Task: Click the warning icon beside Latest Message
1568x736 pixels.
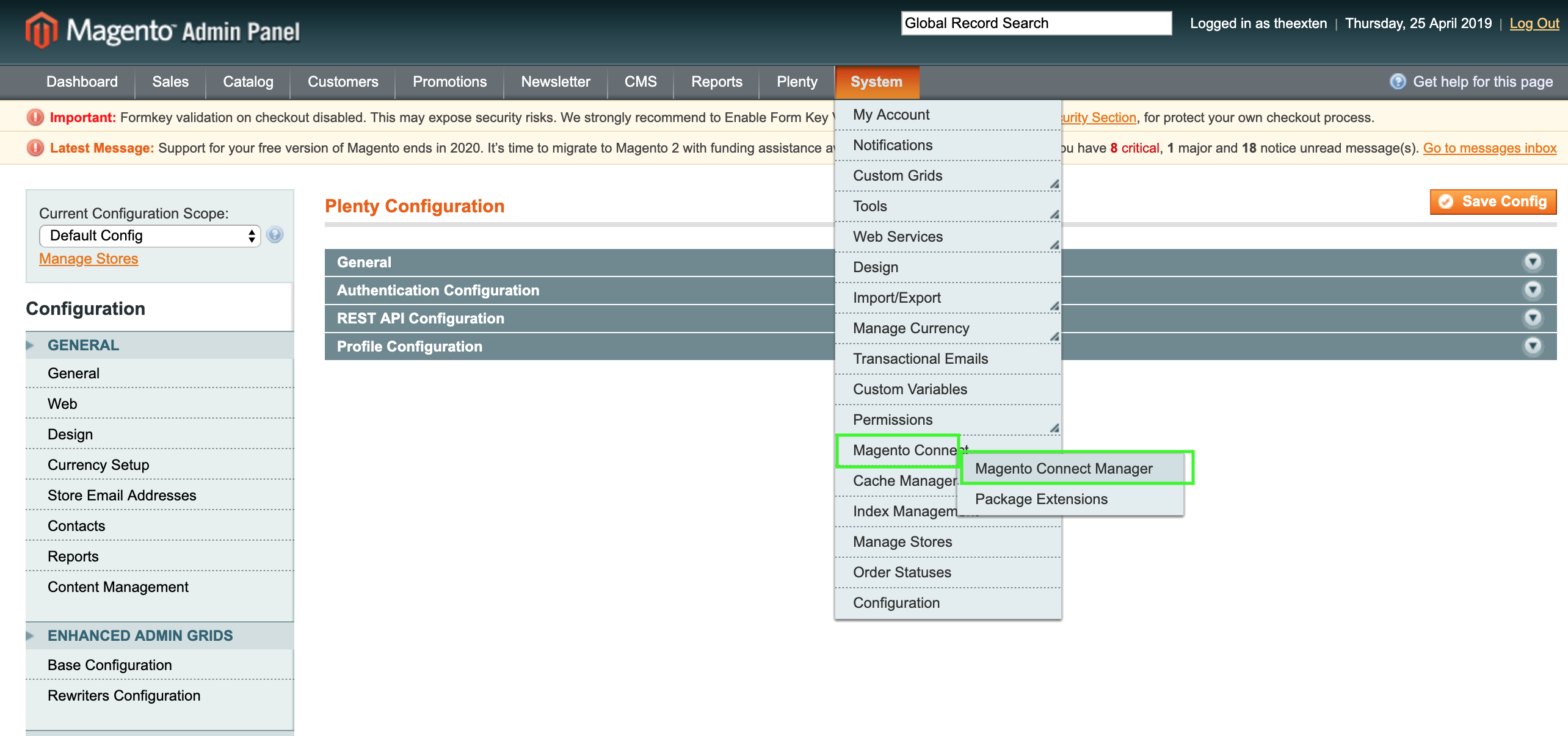Action: pos(35,148)
